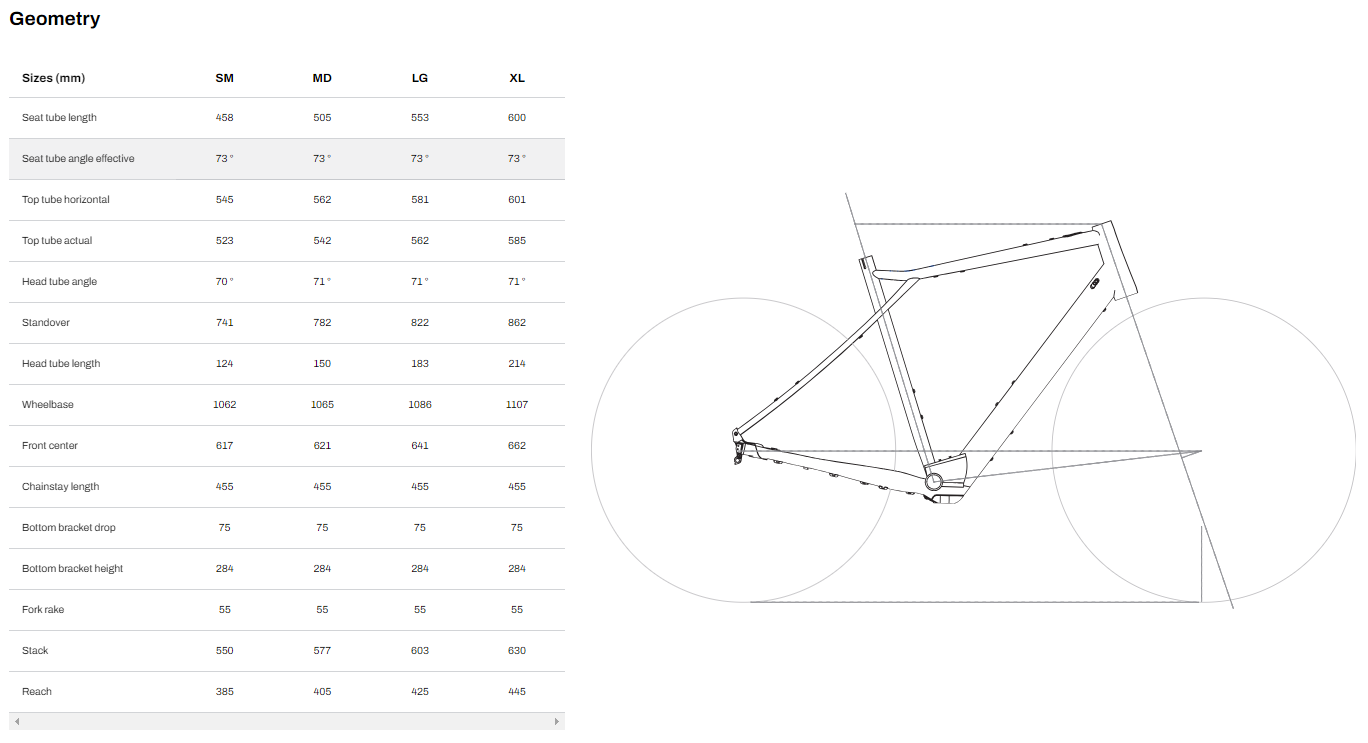
Task: Click the left scrollbar arrow below the table
Action: [16, 720]
